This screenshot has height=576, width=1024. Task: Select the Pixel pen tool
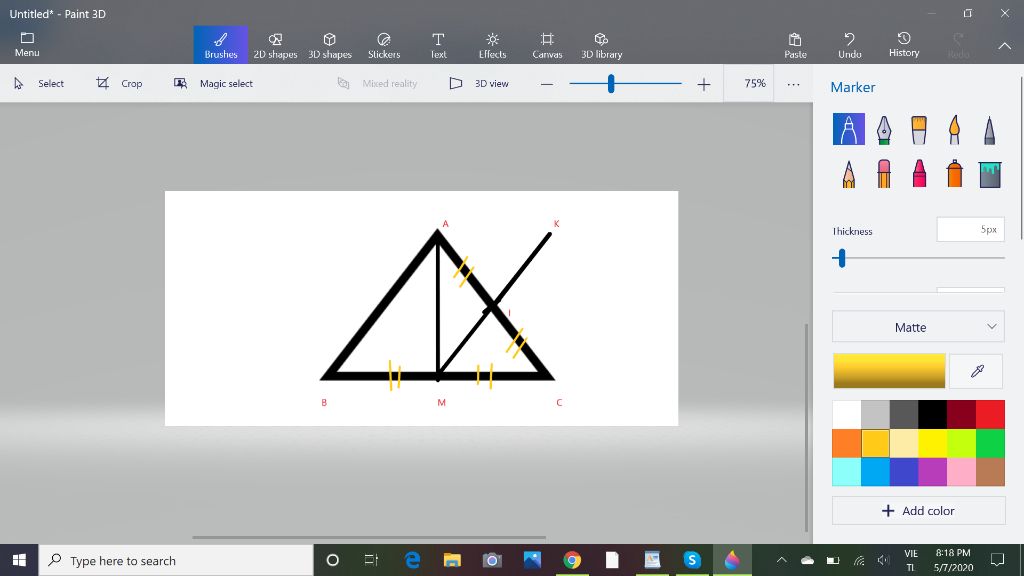coord(989,129)
